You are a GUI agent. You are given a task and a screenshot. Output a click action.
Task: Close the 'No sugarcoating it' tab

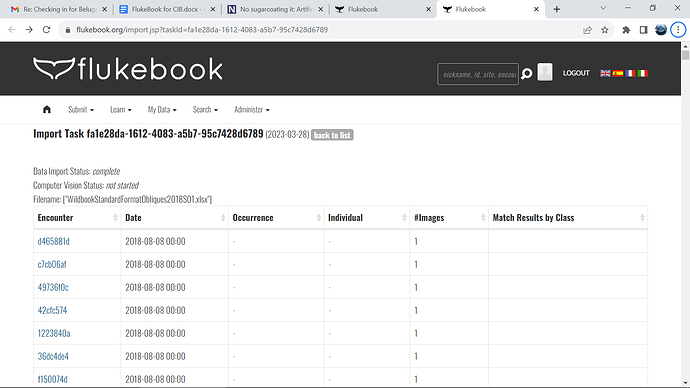click(x=320, y=9)
